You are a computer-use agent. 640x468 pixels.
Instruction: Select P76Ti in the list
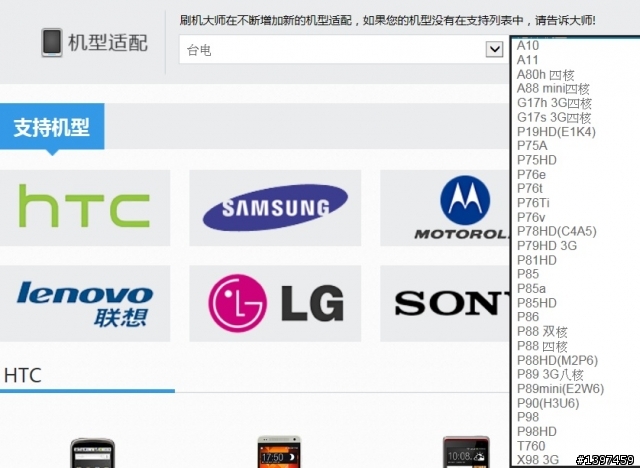[x=533, y=203]
